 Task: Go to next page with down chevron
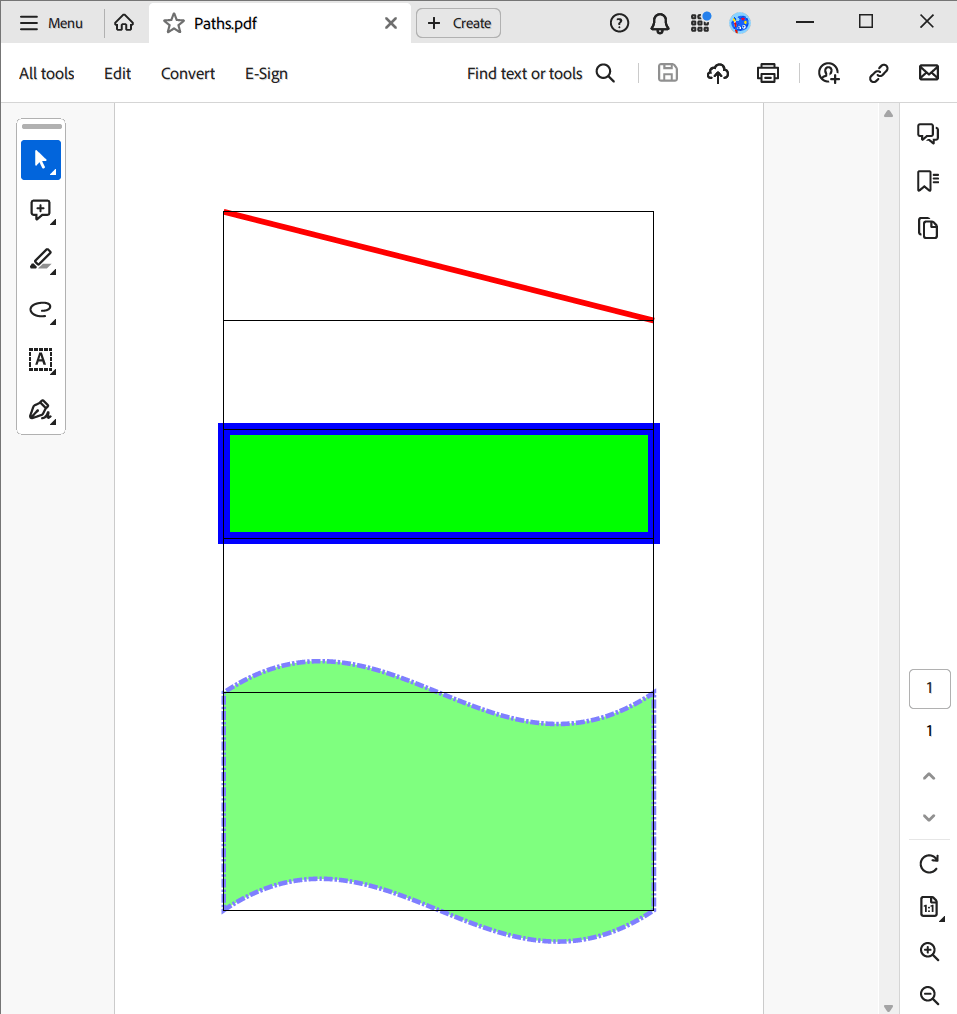coord(929,817)
